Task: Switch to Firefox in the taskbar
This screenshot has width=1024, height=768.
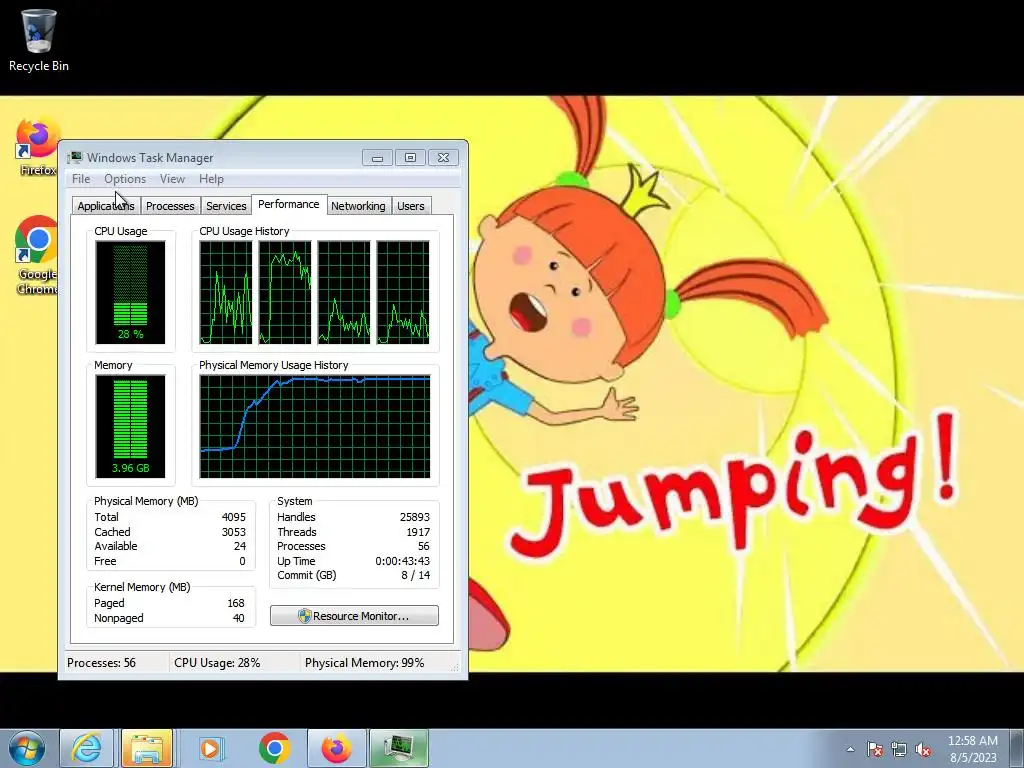Action: tap(336, 748)
